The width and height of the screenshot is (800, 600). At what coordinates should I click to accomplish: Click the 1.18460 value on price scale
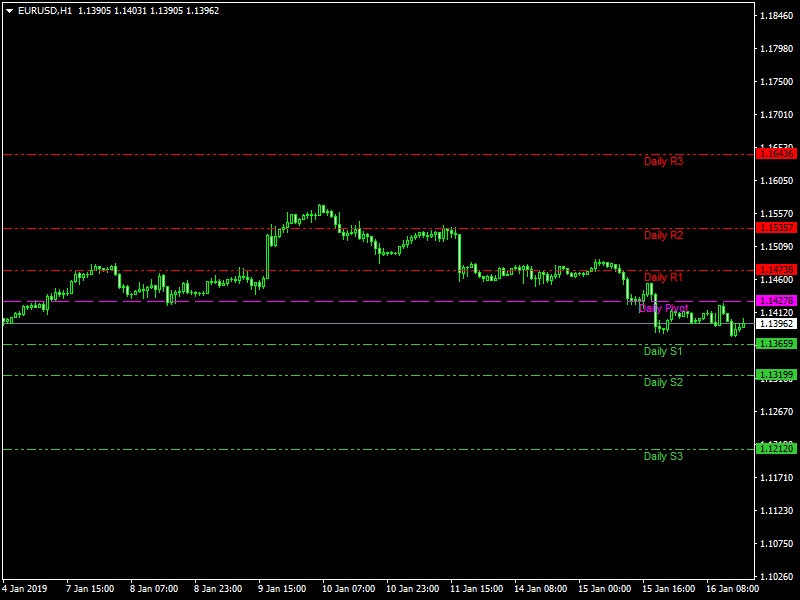pos(777,16)
